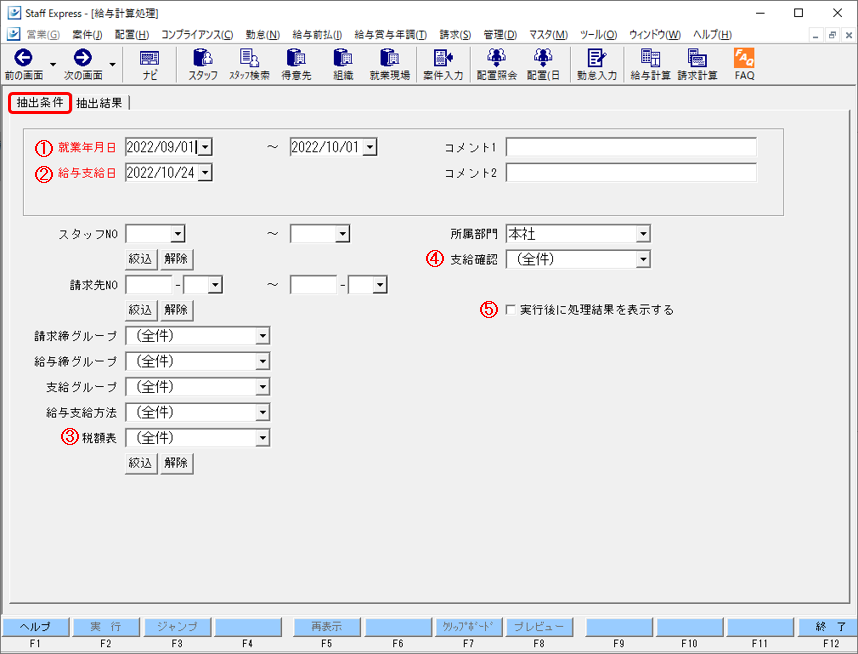The image size is (858, 654).
Task: Click 絞込 button below 税額表
Action: coord(141,463)
